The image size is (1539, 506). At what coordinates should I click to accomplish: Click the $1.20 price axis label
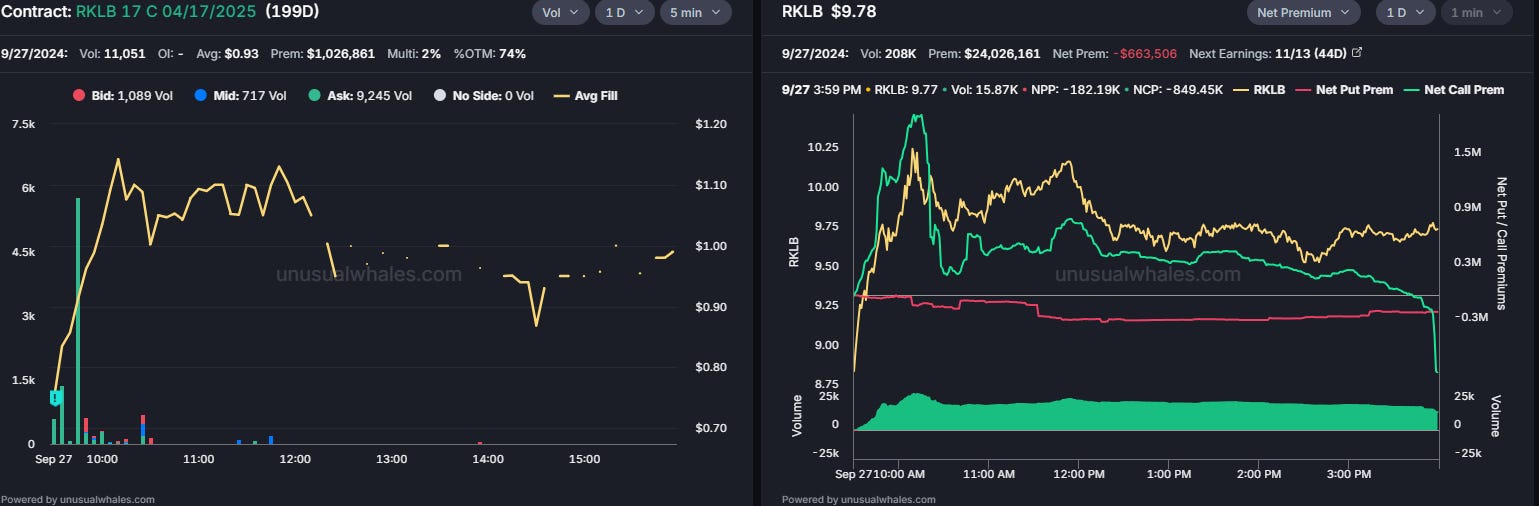click(710, 124)
